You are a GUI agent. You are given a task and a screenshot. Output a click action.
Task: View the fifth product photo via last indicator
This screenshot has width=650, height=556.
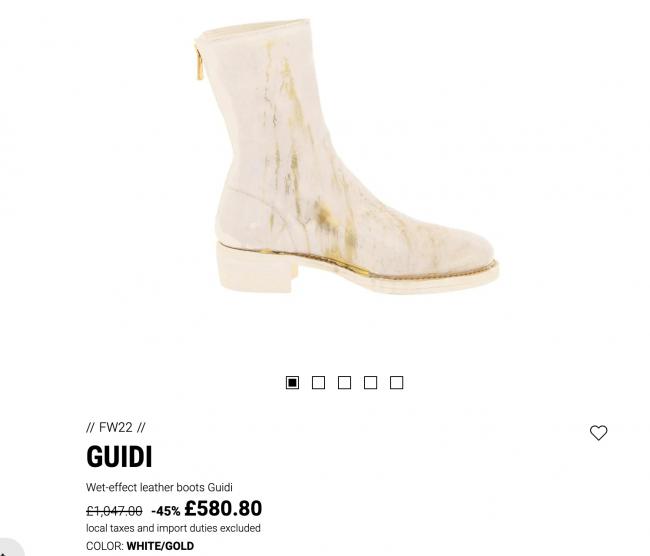pos(397,382)
